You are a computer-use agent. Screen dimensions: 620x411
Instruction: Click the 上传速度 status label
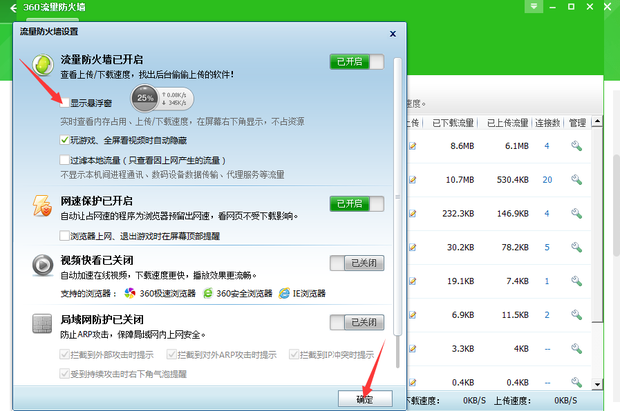[x=512, y=401]
